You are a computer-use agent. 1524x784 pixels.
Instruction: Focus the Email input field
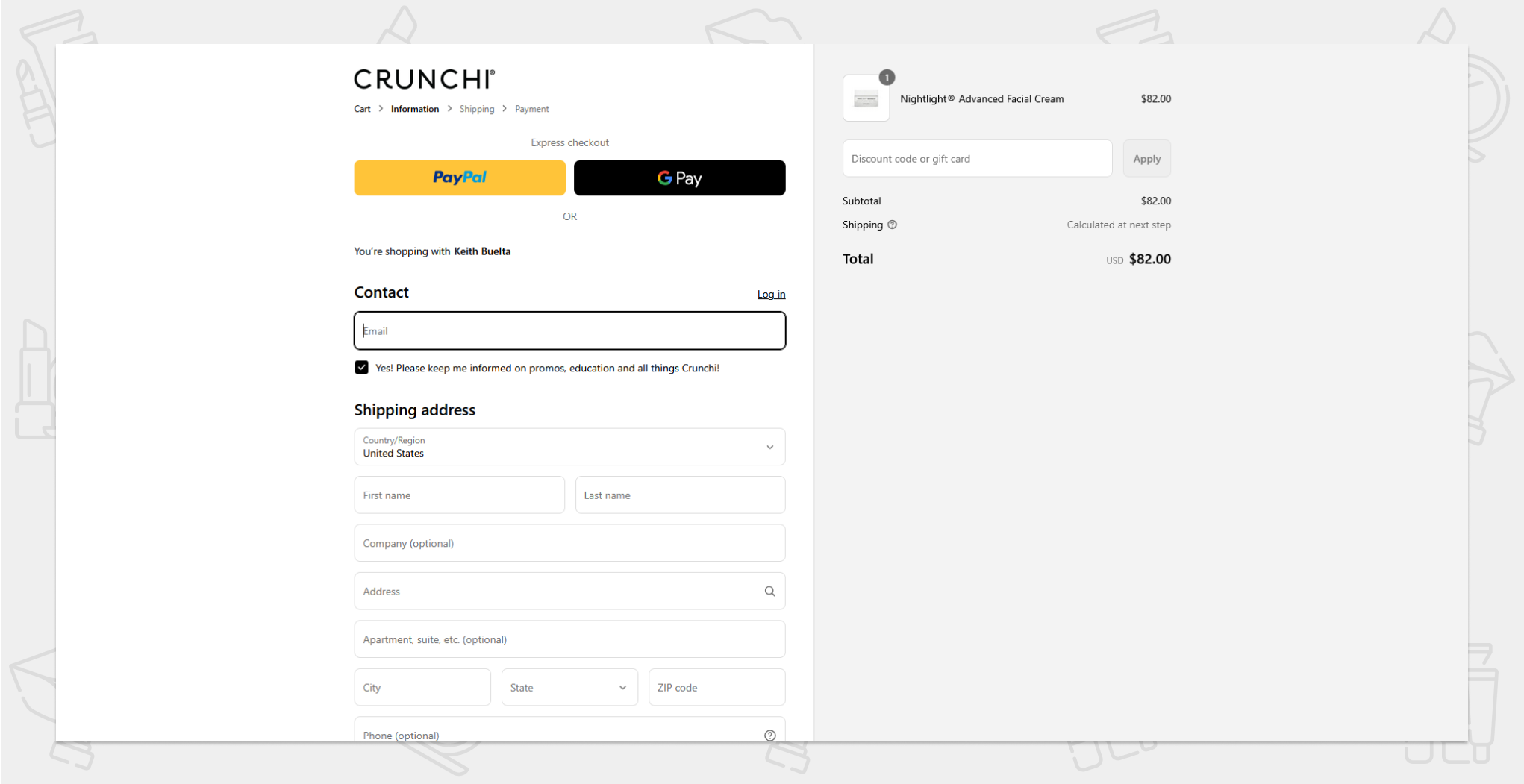[x=569, y=330]
